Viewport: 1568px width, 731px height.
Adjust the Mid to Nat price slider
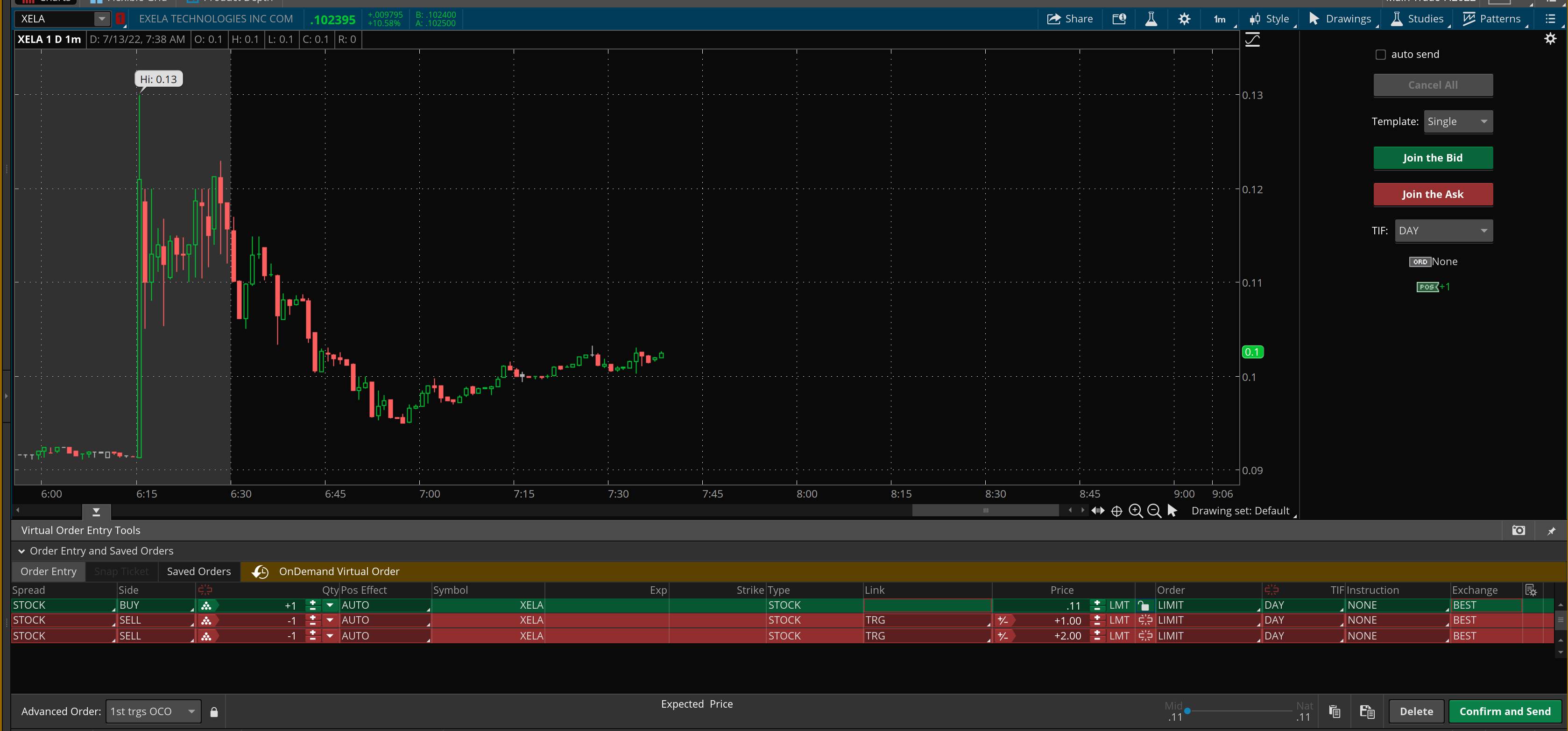(1187, 710)
